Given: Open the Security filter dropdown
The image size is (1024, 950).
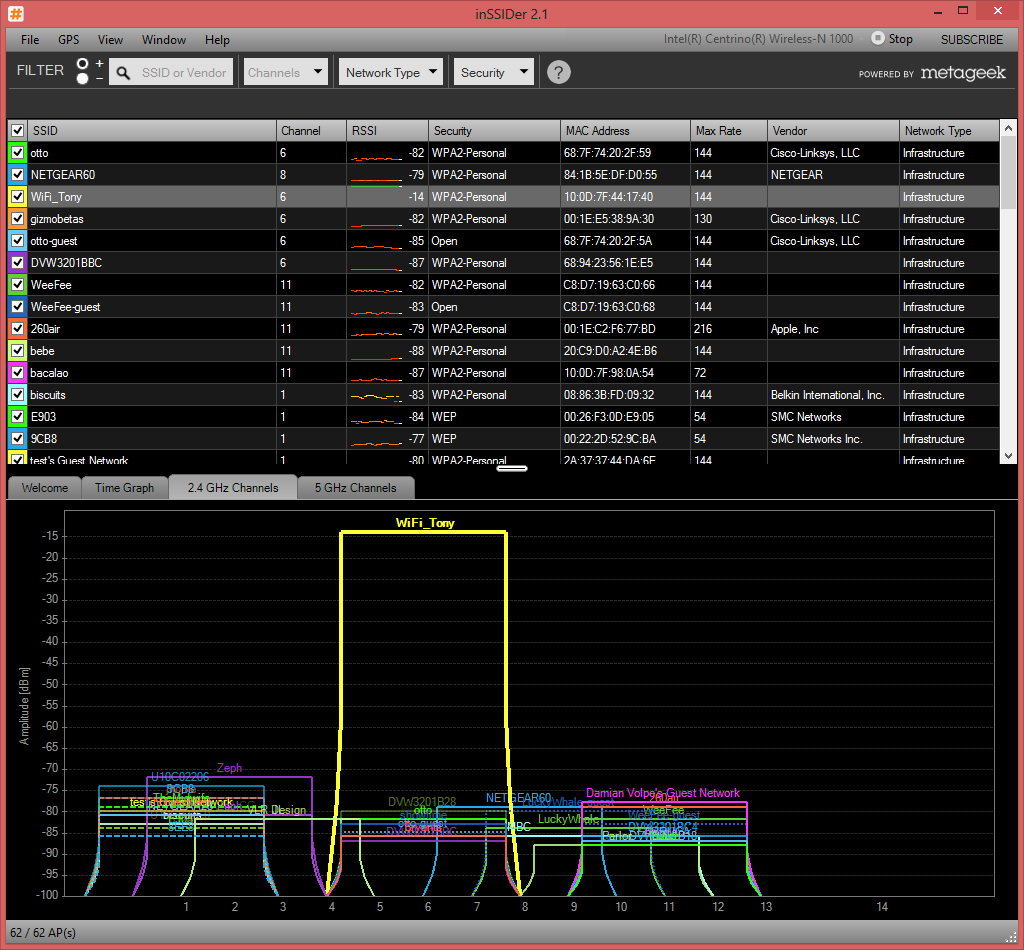Looking at the screenshot, I should click(x=493, y=72).
